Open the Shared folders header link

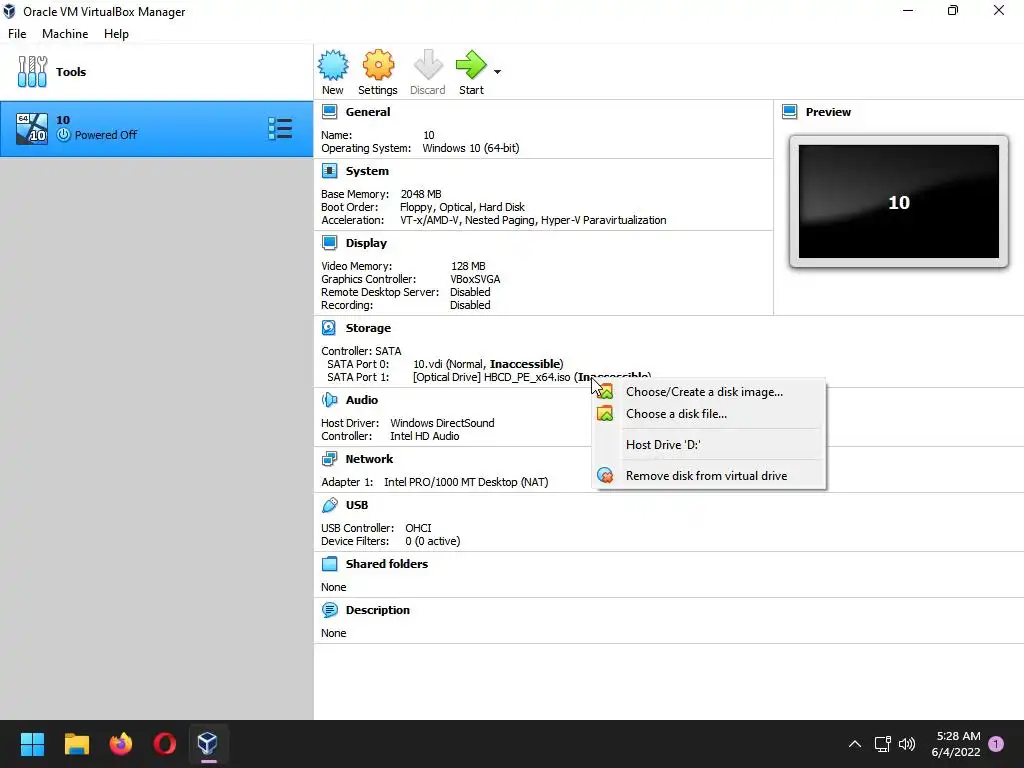tap(387, 564)
